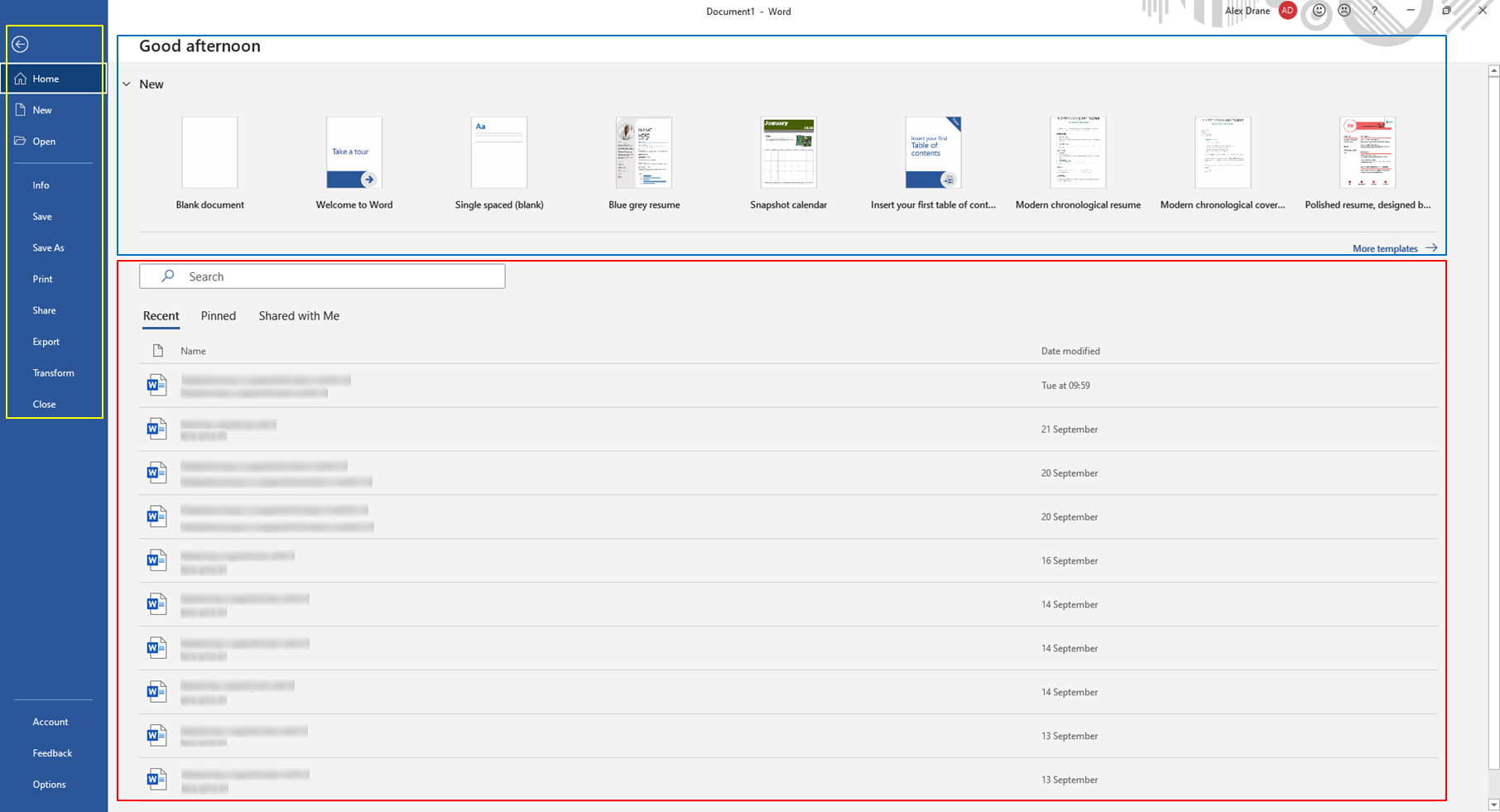
Task: Open the Export menu item
Action: [46, 342]
